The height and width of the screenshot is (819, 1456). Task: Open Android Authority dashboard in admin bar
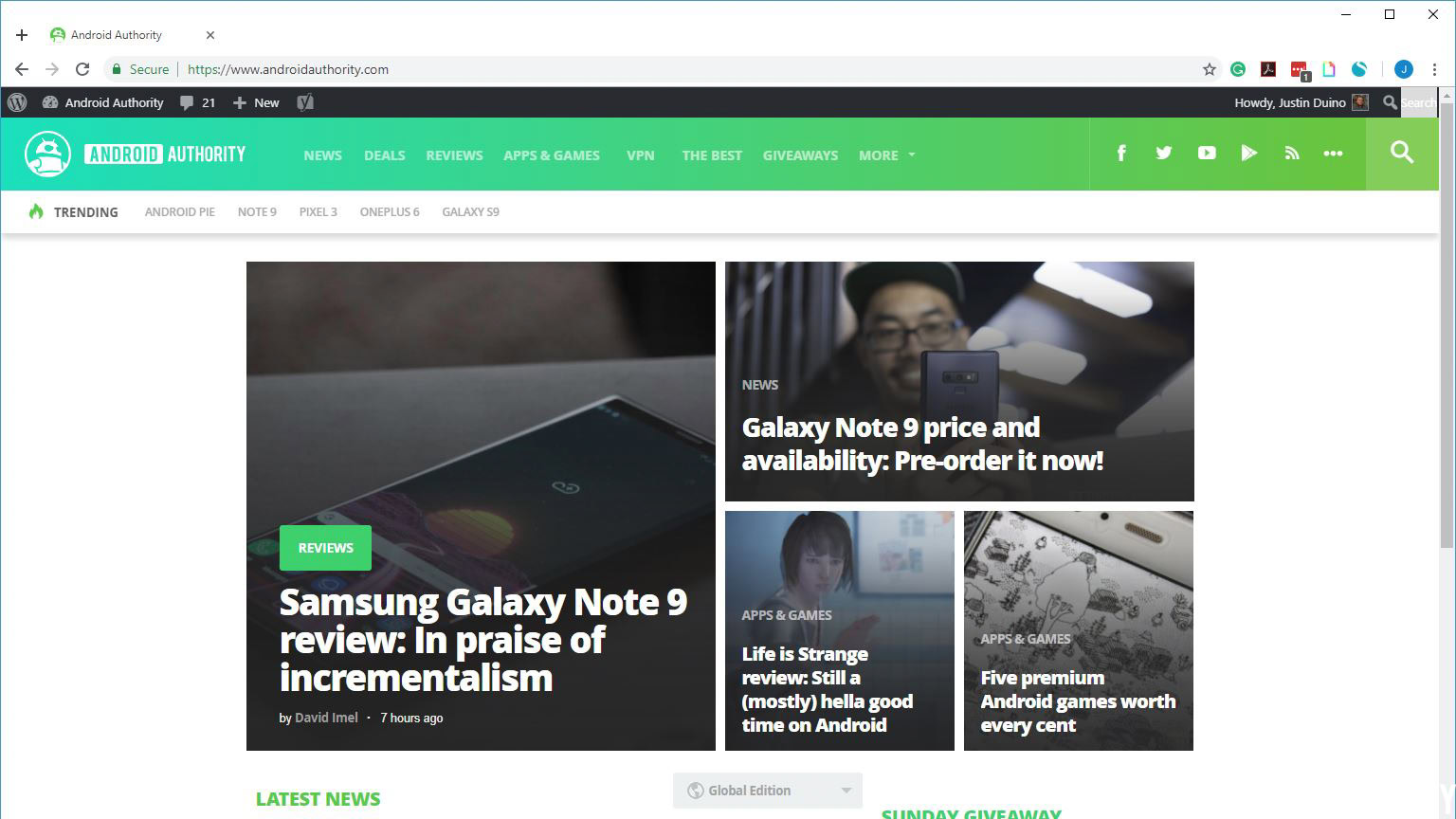(x=102, y=102)
